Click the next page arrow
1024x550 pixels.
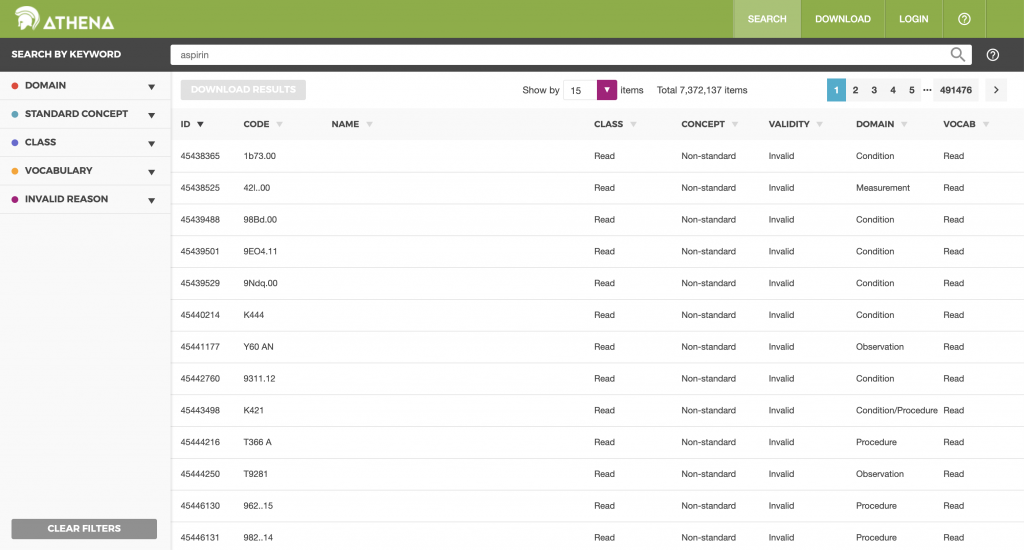pyautogui.click(x=996, y=90)
